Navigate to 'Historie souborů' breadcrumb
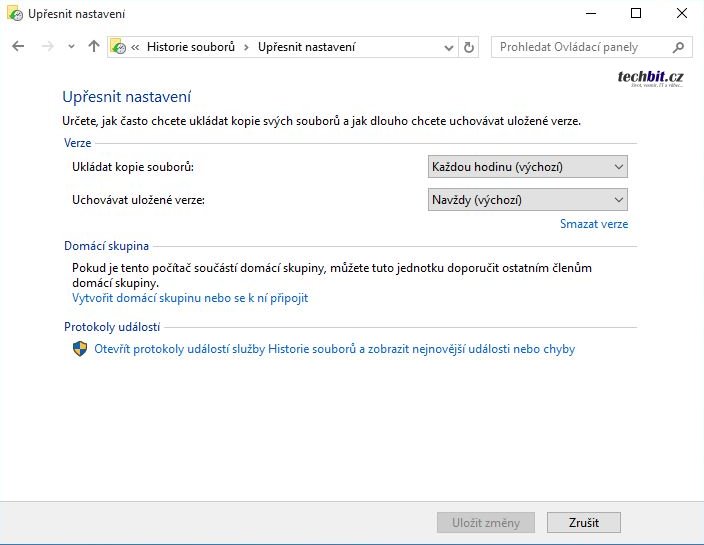This screenshot has width=704, height=545. pos(190,47)
